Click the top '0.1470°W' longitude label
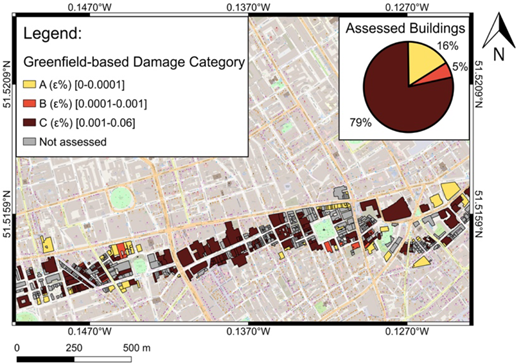520x363 pixels. tap(90, 7)
